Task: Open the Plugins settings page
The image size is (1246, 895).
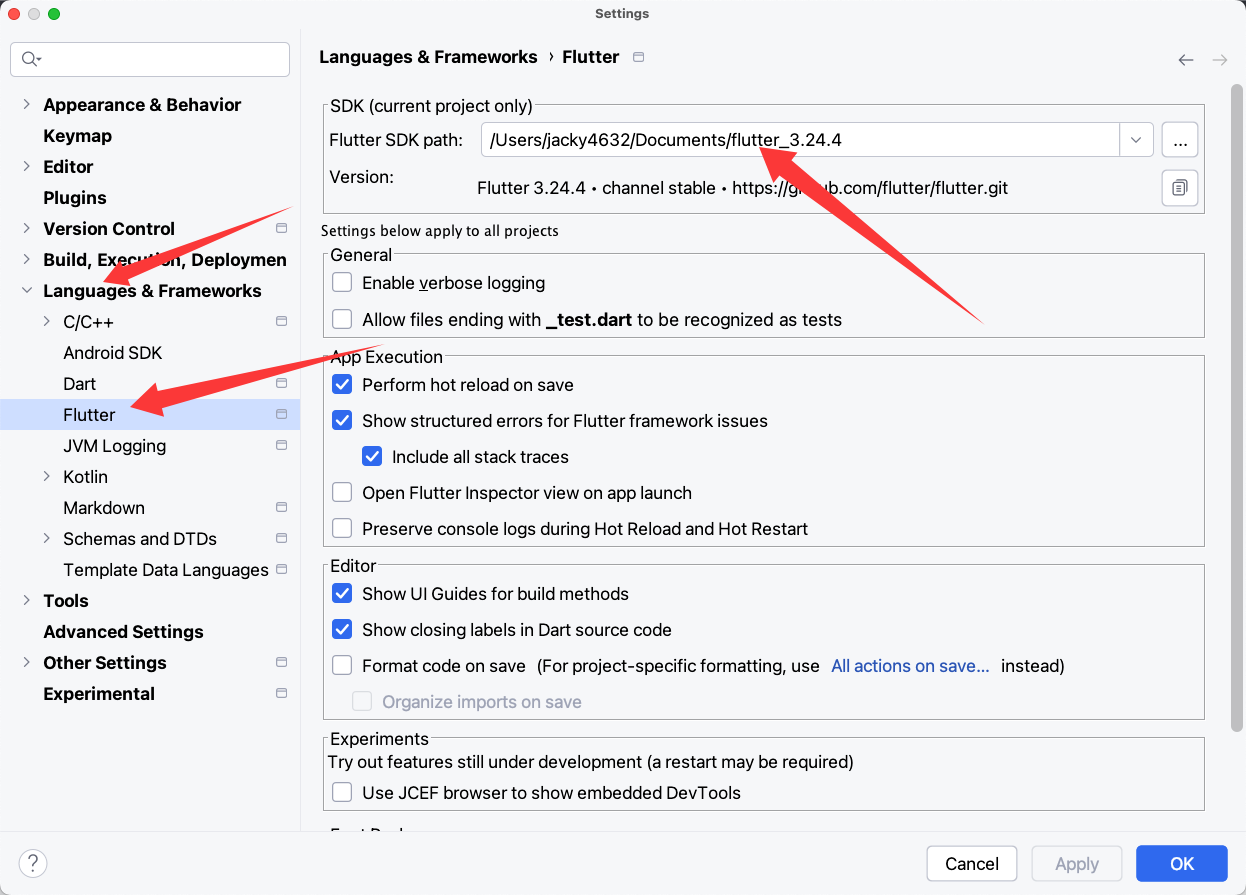Action: 75,198
